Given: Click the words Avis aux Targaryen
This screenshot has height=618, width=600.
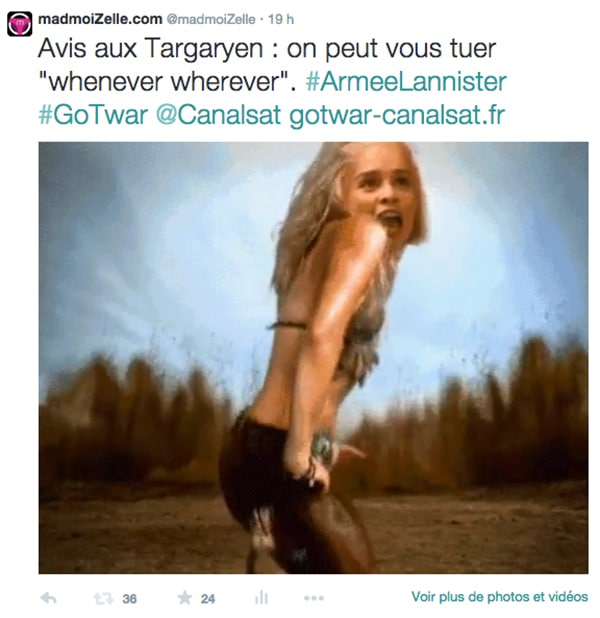Looking at the screenshot, I should pyautogui.click(x=151, y=49).
